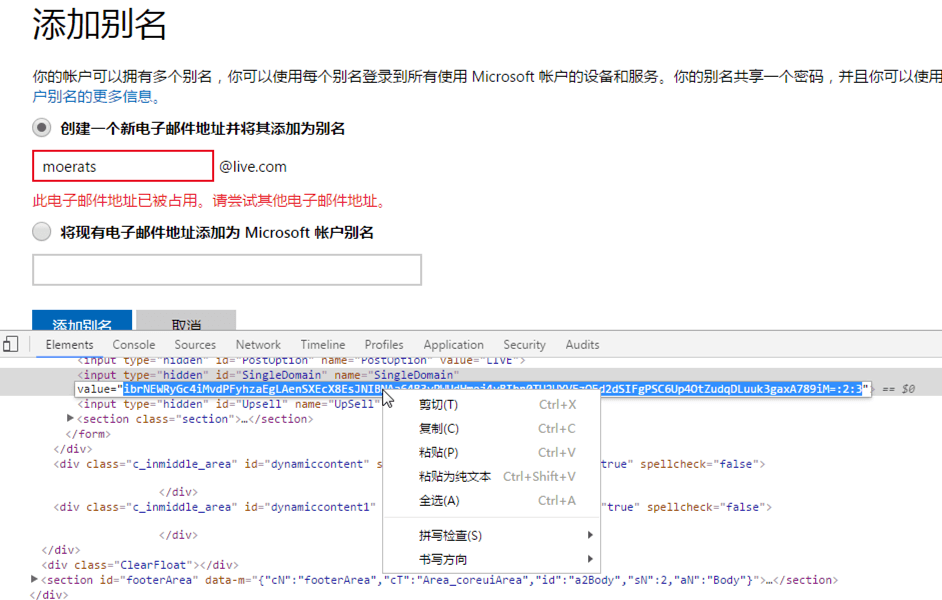Open the Profiles tab

pyautogui.click(x=384, y=345)
